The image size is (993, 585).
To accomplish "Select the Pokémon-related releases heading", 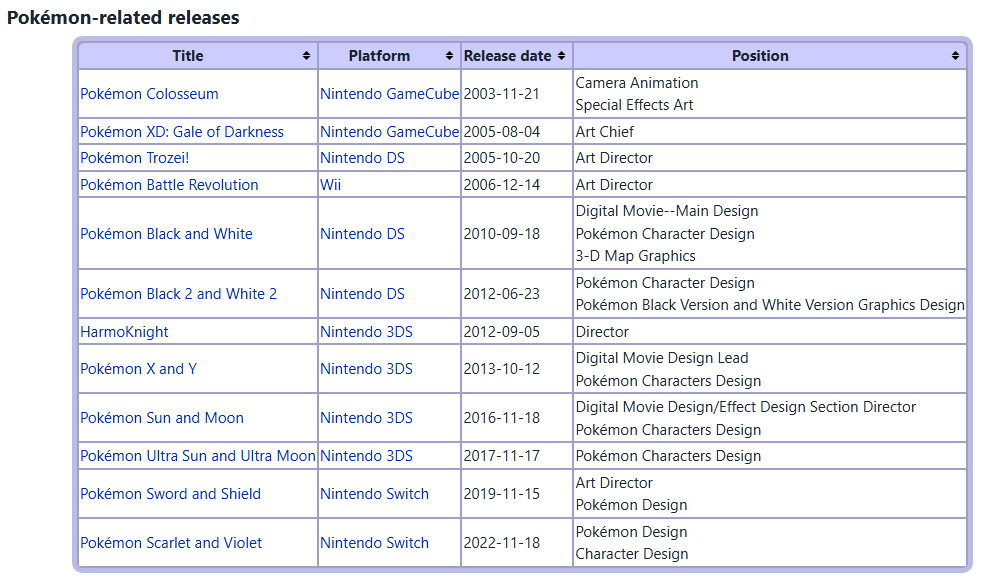I will [x=123, y=18].
